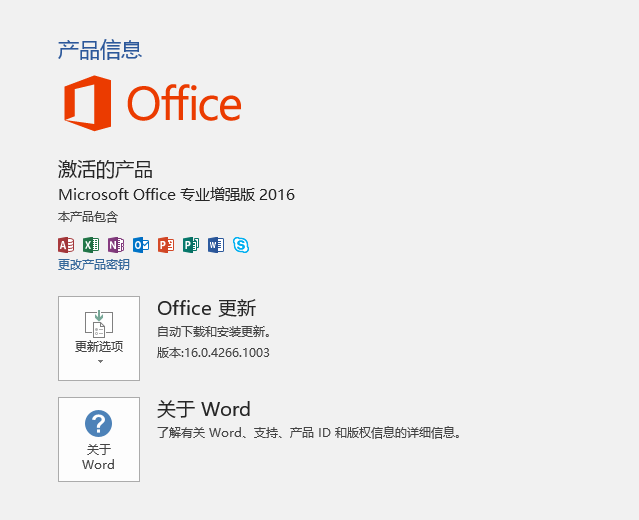The height and width of the screenshot is (520, 639).
Task: Click the OneNote app icon
Action: point(116,245)
